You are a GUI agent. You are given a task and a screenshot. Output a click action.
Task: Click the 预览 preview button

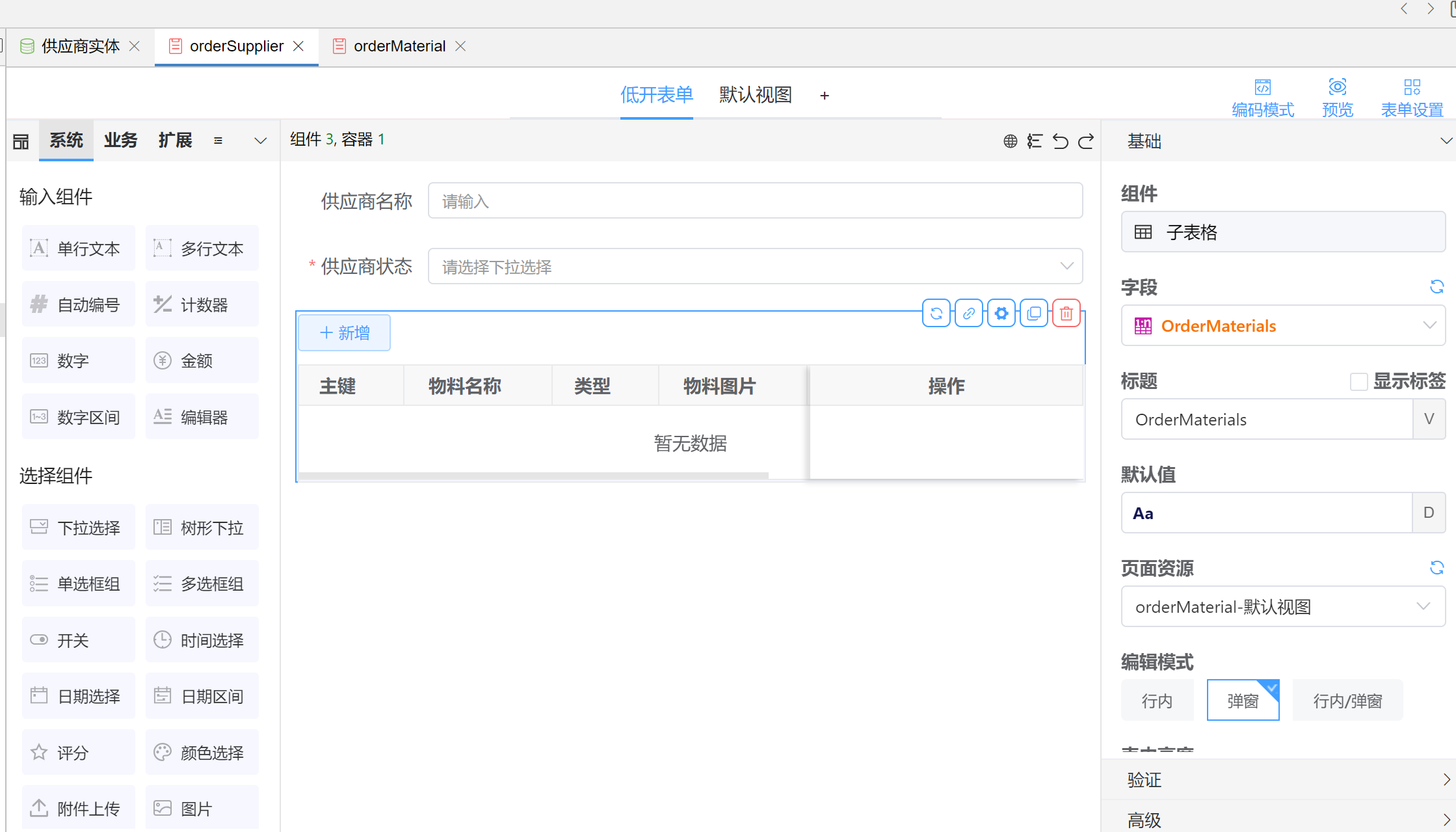click(1337, 98)
